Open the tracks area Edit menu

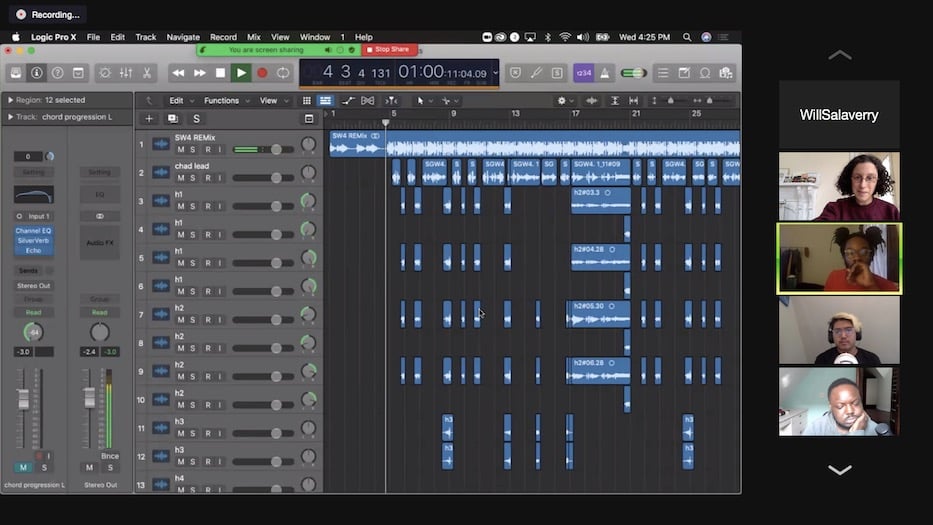[x=181, y=101]
